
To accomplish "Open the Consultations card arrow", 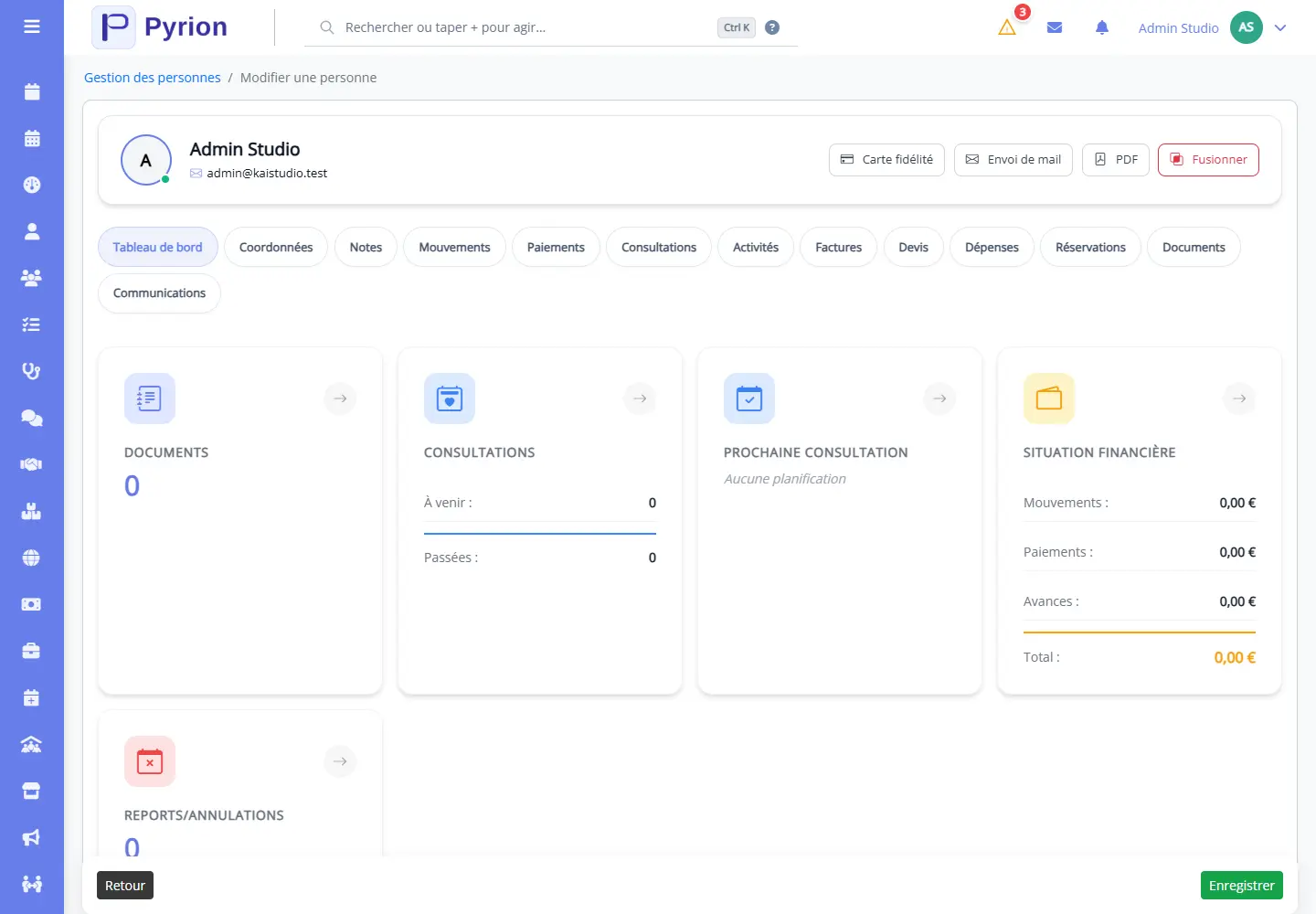I will click(x=640, y=399).
